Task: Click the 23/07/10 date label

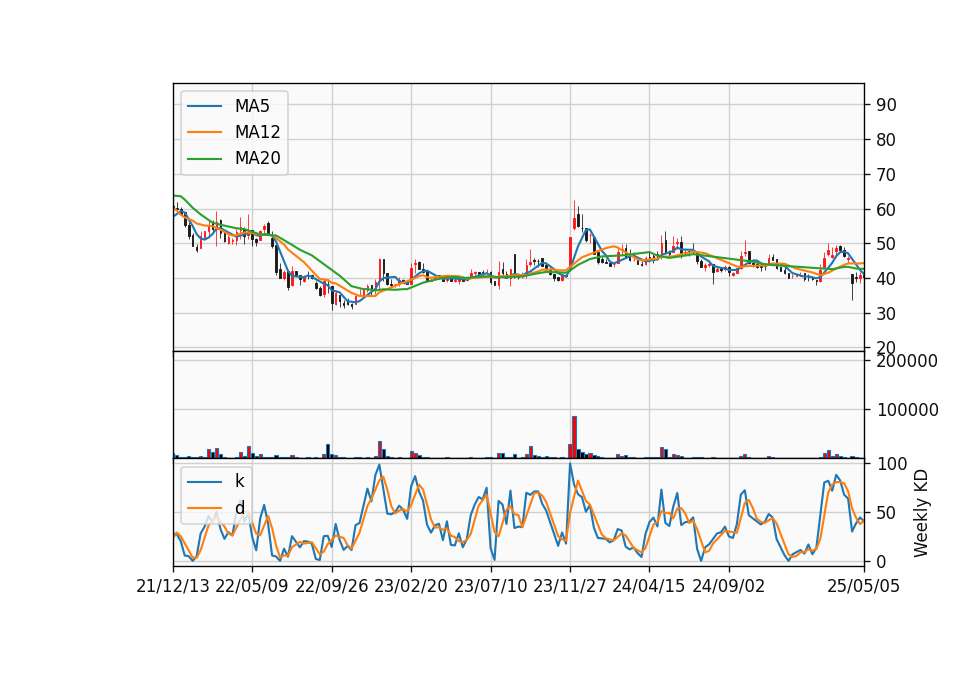Action: (490, 587)
